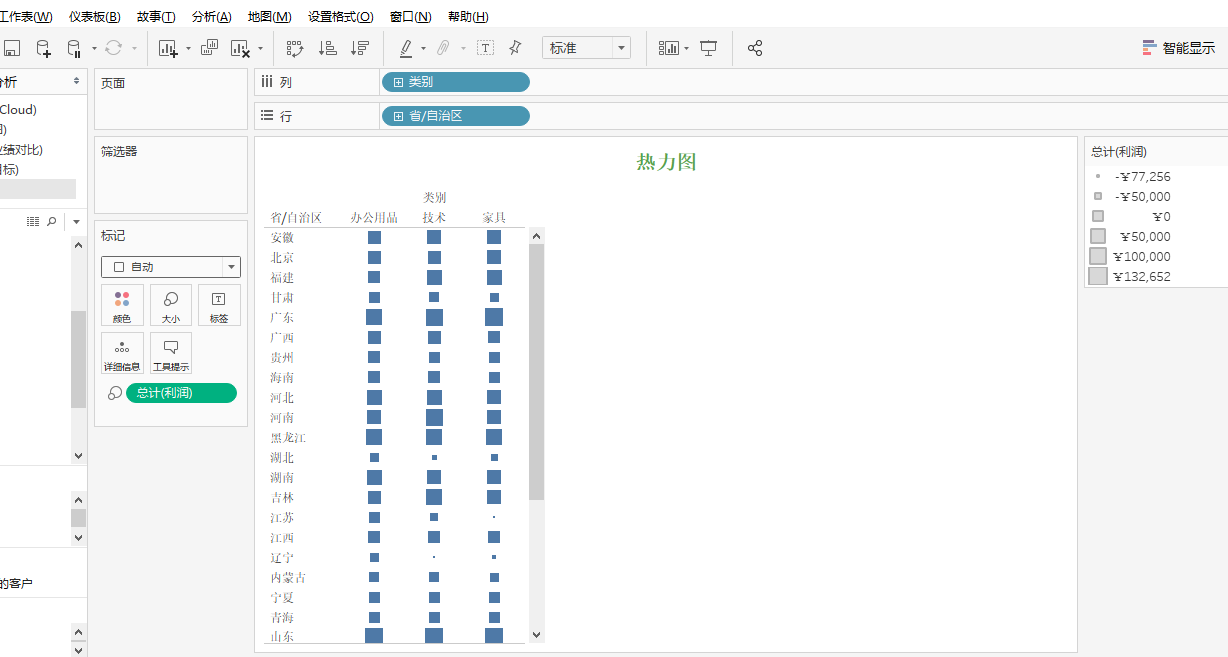Image resolution: width=1228 pixels, height=657 pixels.
Task: Click the Group Members paperclip icon
Action: [443, 48]
